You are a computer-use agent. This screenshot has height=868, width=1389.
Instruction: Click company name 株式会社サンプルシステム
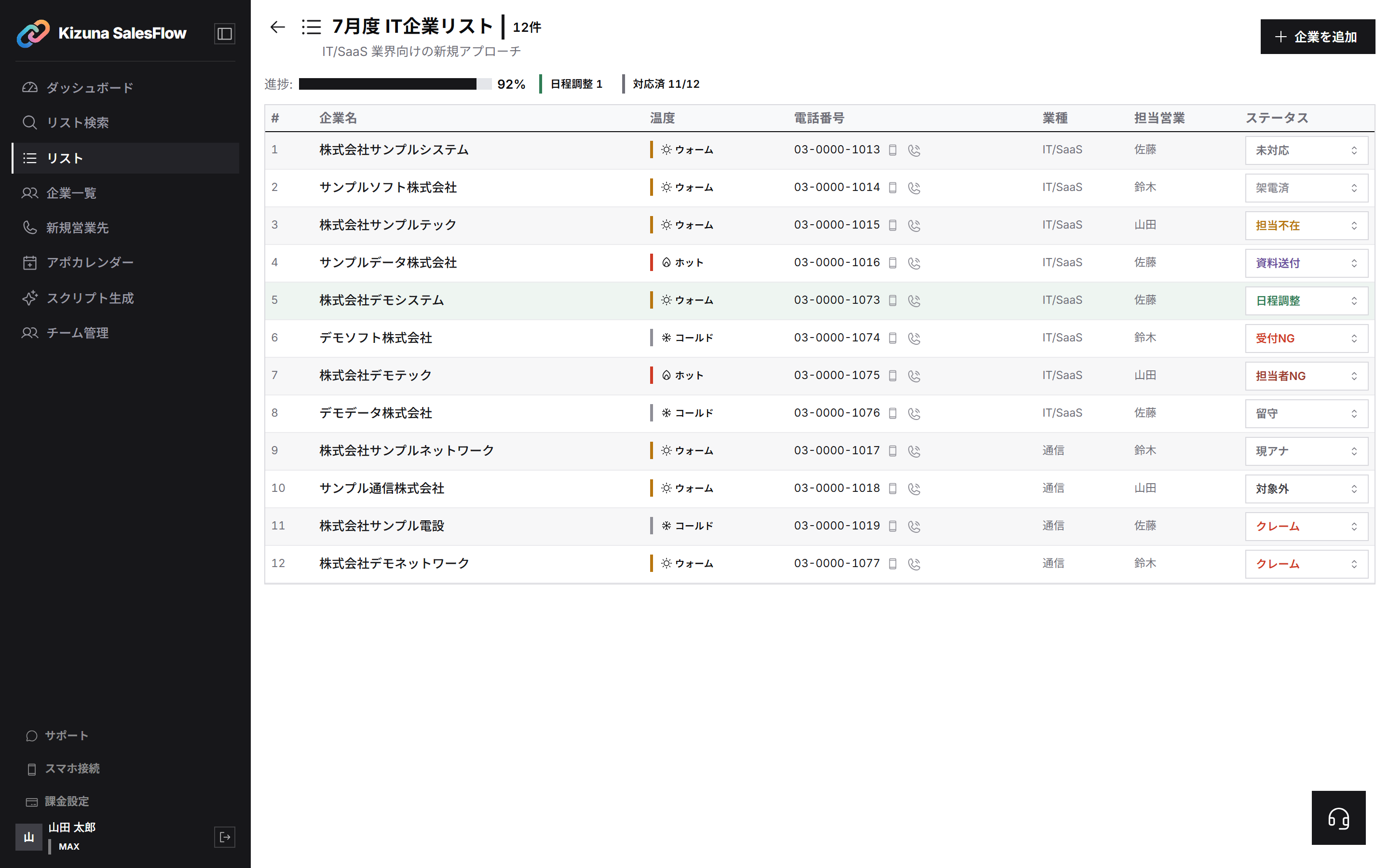click(x=395, y=150)
